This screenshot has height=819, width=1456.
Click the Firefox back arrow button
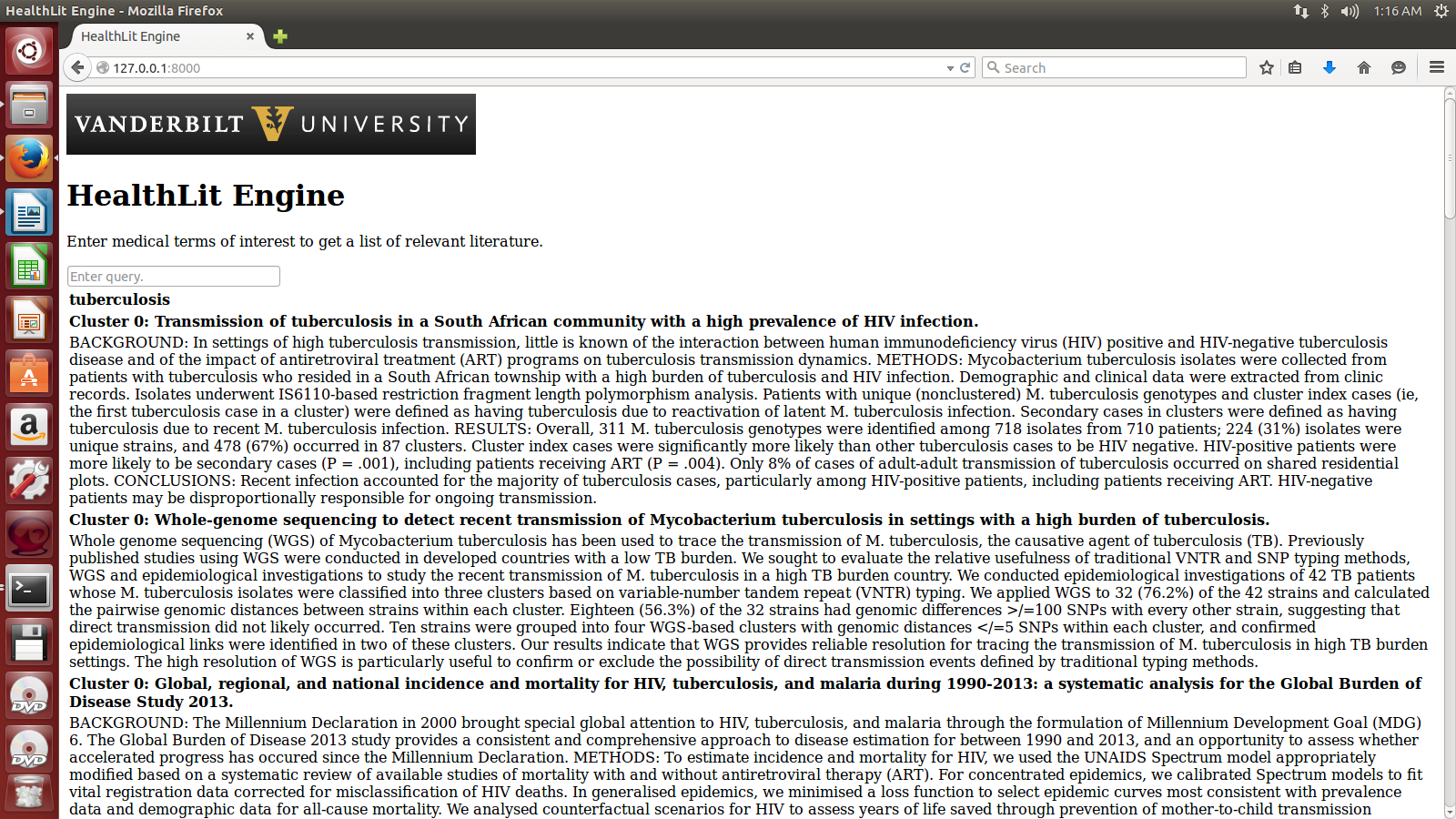click(x=78, y=67)
